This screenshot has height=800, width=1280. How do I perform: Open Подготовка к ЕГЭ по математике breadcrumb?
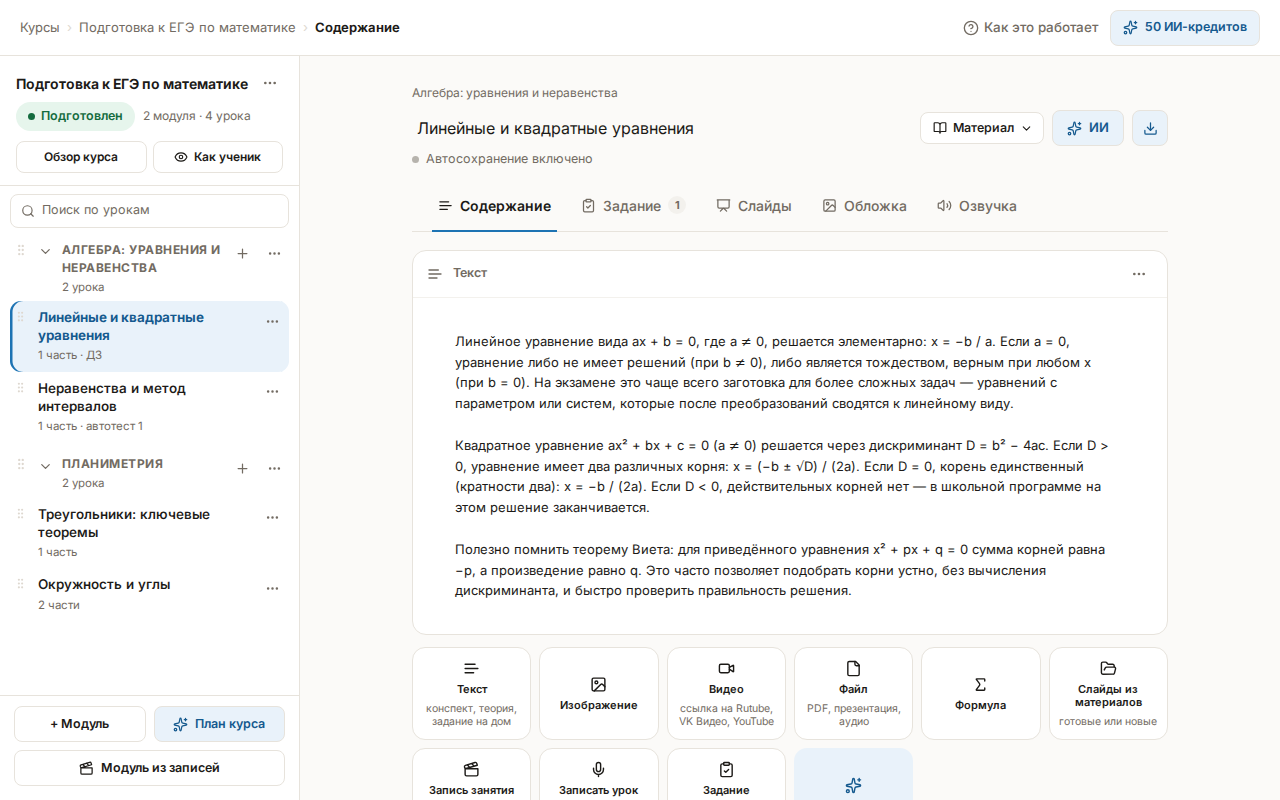click(187, 28)
